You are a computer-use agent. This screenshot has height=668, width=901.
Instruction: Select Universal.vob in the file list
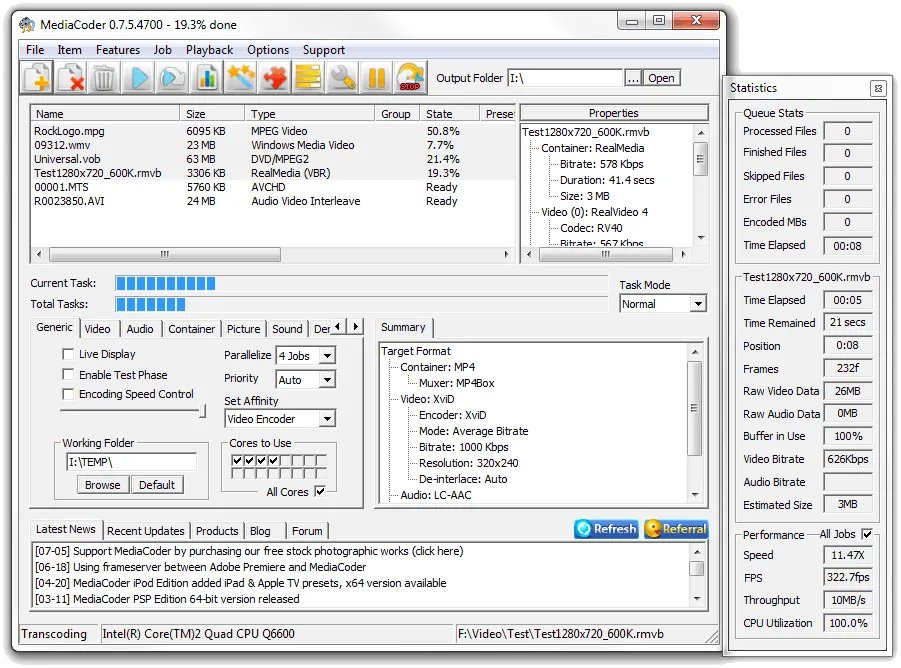[69, 159]
